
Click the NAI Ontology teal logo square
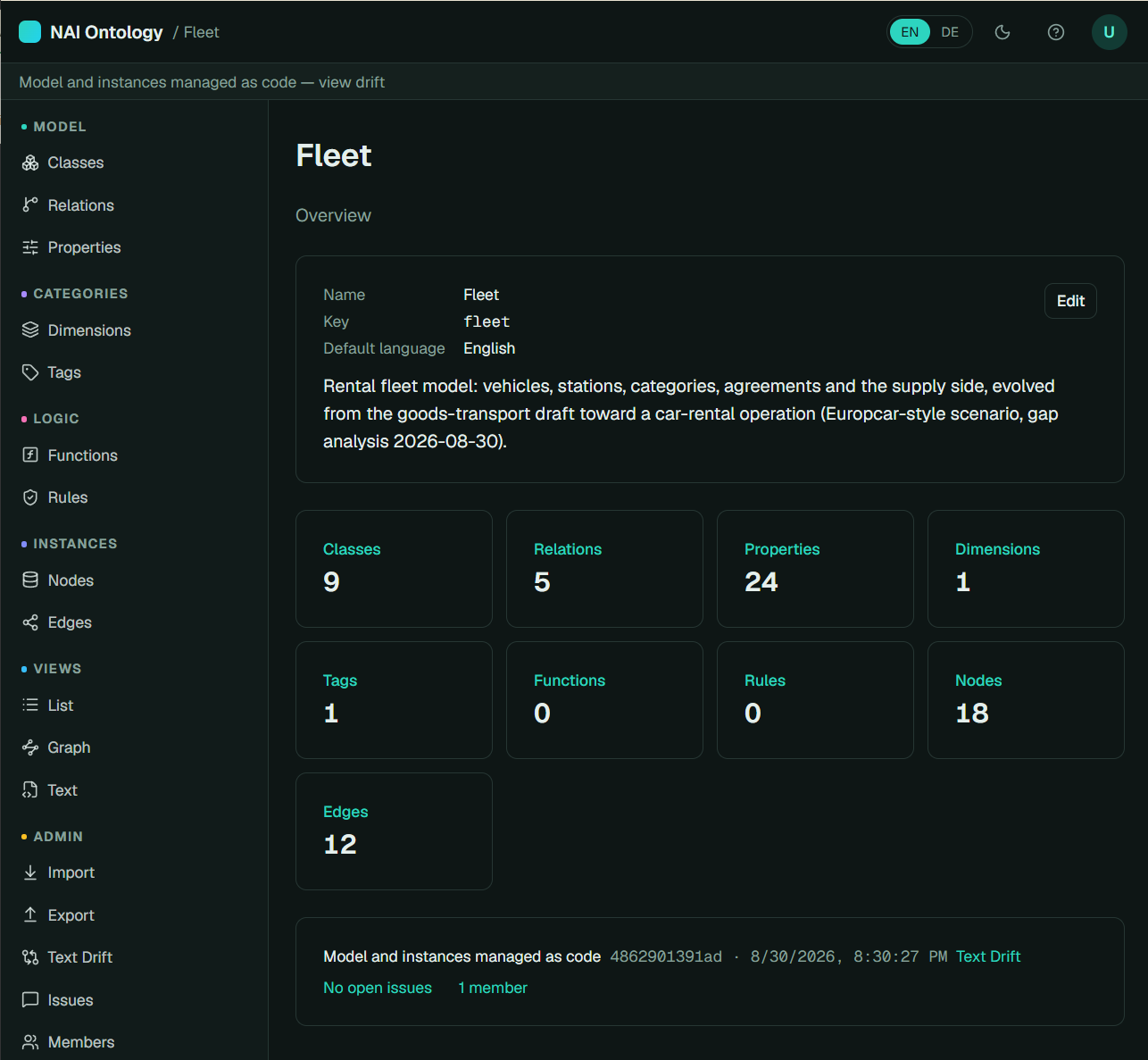(30, 32)
